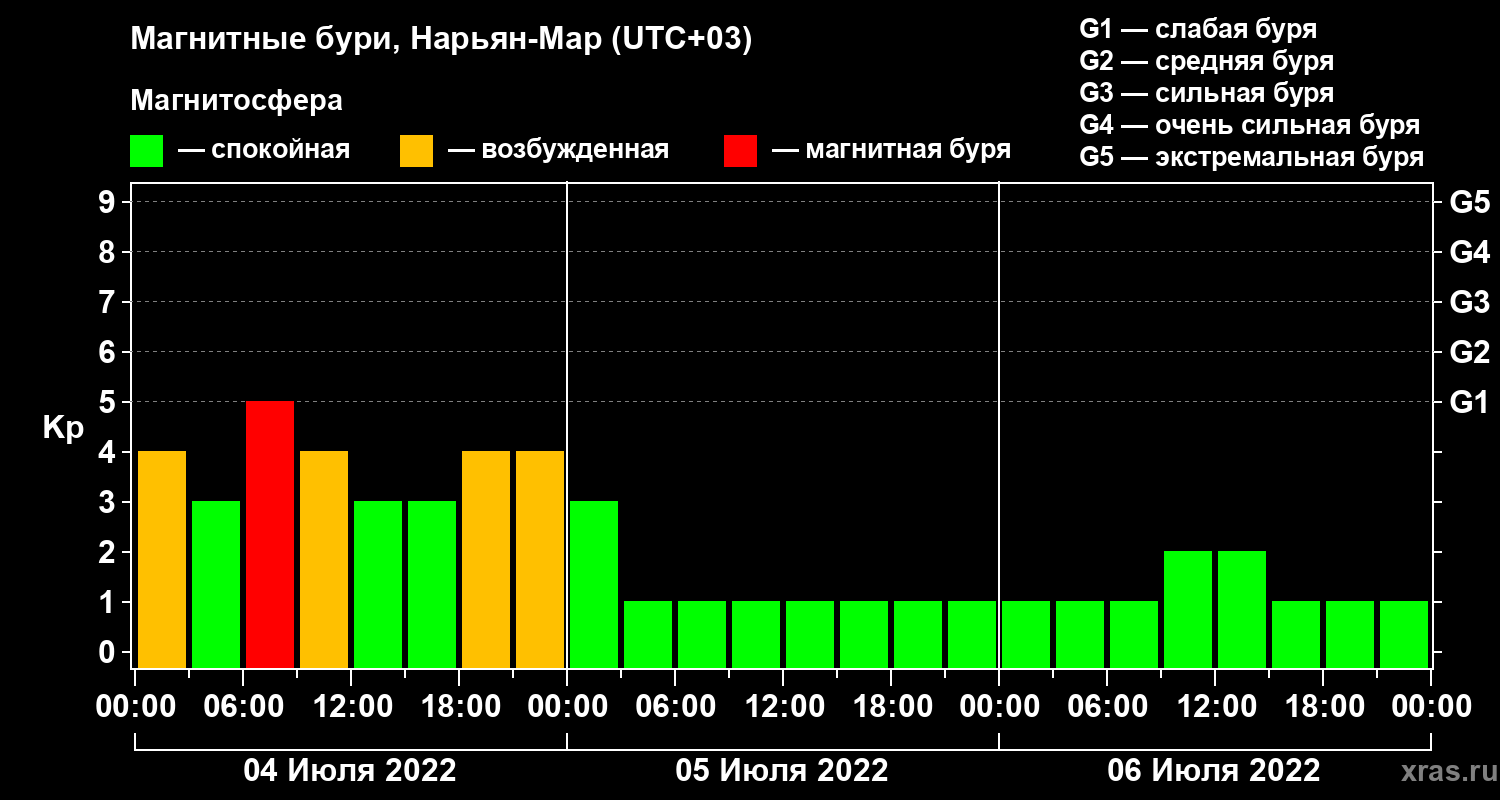
Task: Click the '12:00' time label for 06 July
Action: click(x=1215, y=707)
